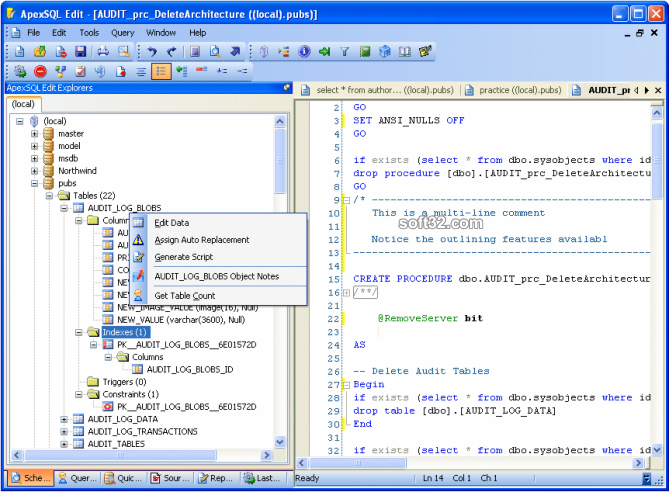This screenshot has height=492, width=669.
Task: Click the red minus outdent icon
Action: [x=202, y=70]
